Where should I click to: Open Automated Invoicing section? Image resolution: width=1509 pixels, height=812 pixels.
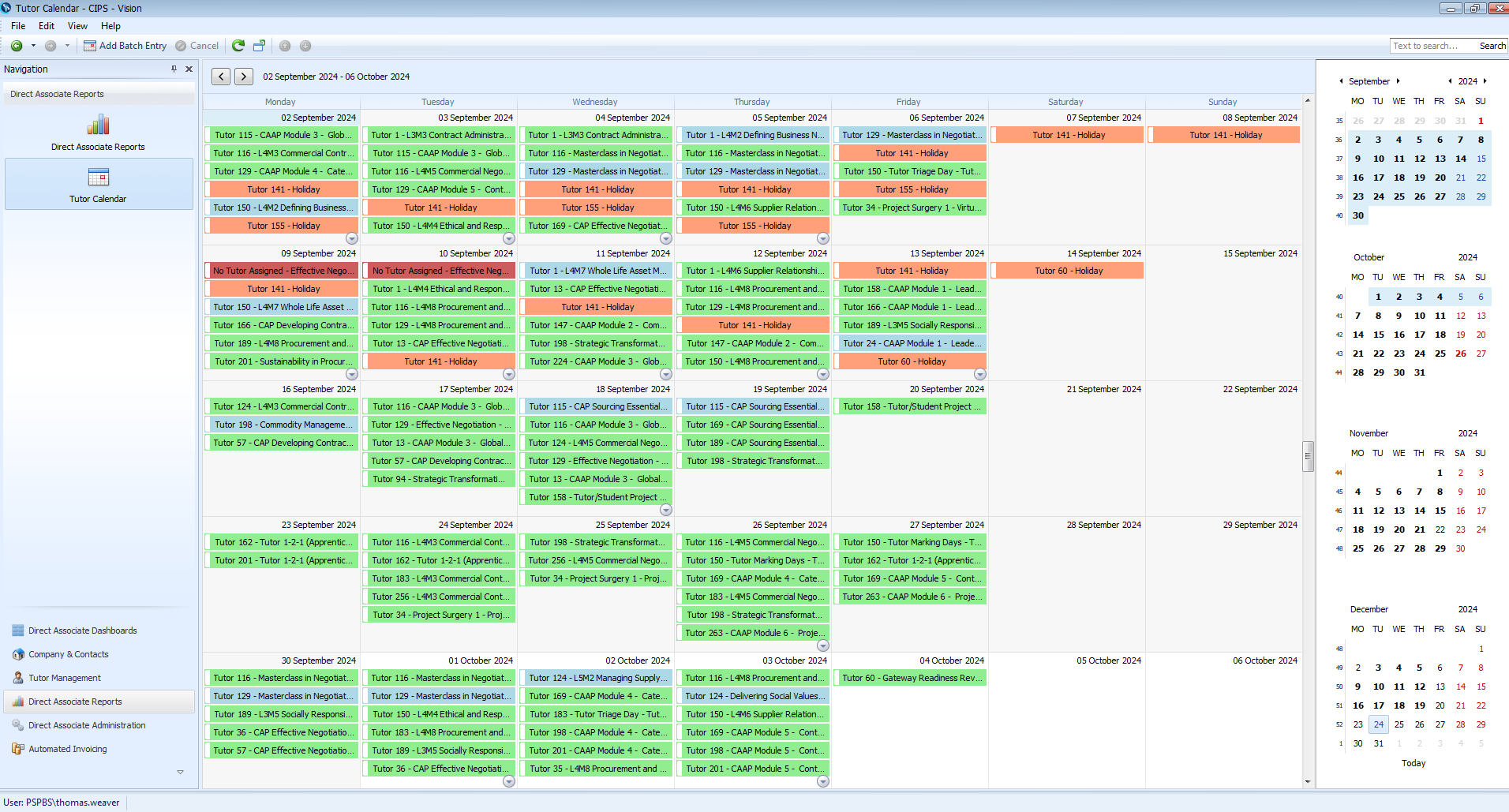click(67, 749)
